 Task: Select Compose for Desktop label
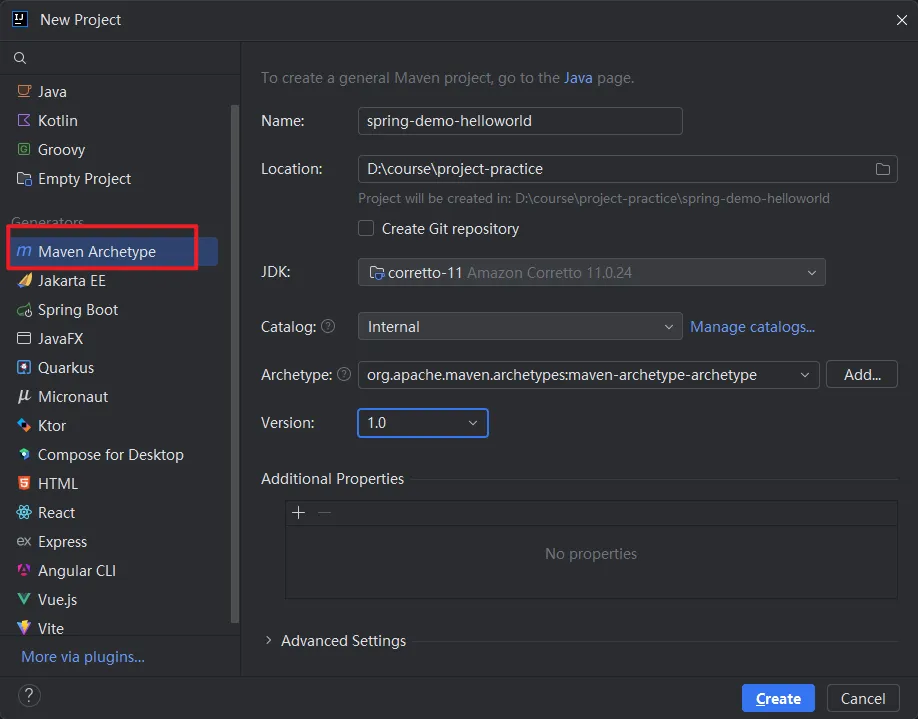(111, 455)
